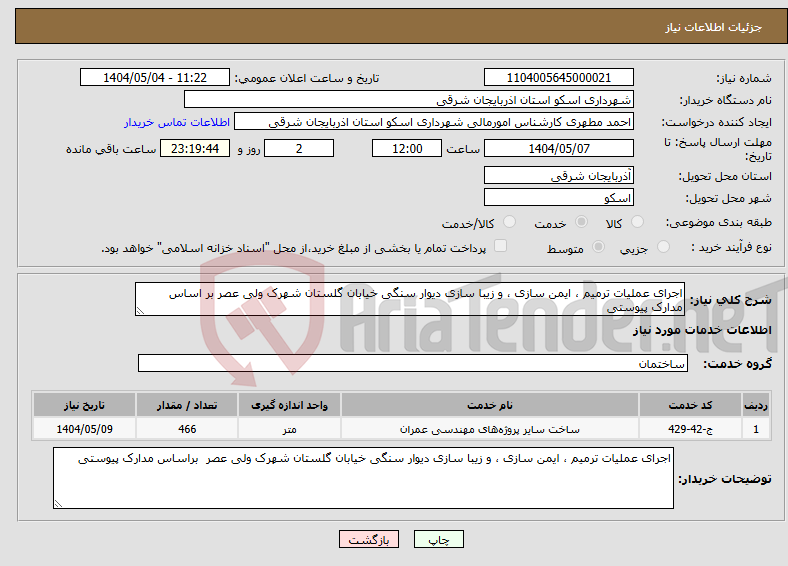788x566 pixels.
Task: Click the remaining days field showing 2
Action: pyautogui.click(x=299, y=148)
